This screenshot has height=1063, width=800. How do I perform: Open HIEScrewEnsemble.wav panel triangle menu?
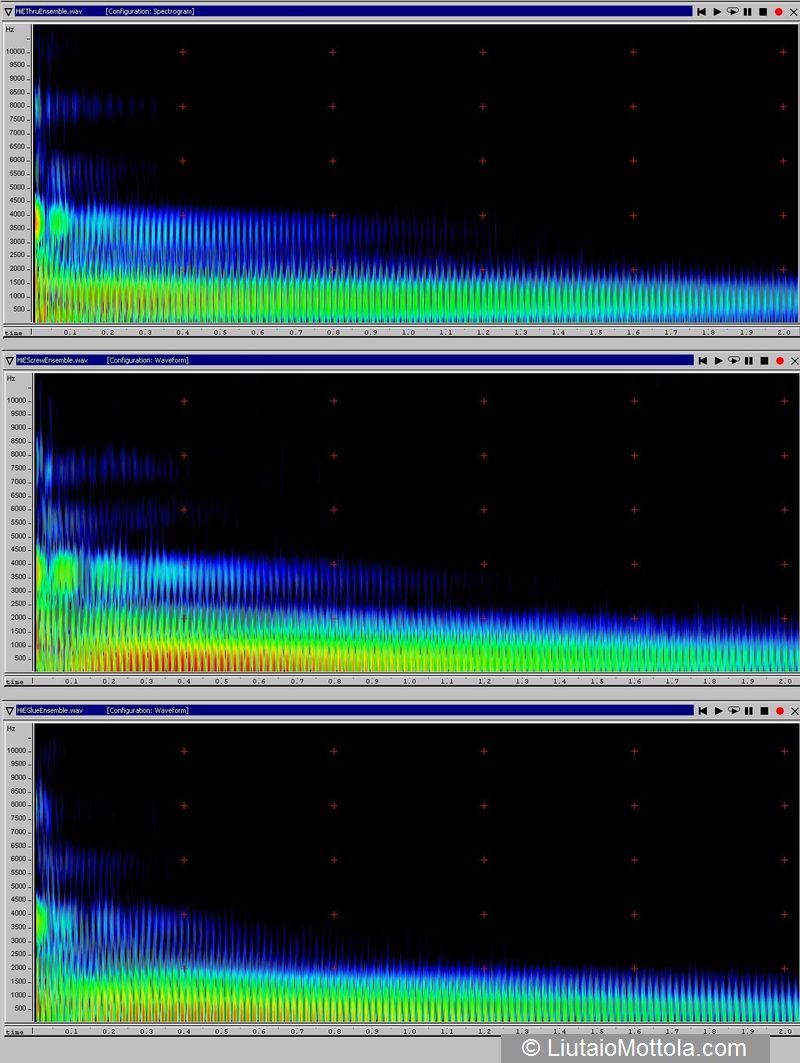coord(9,361)
